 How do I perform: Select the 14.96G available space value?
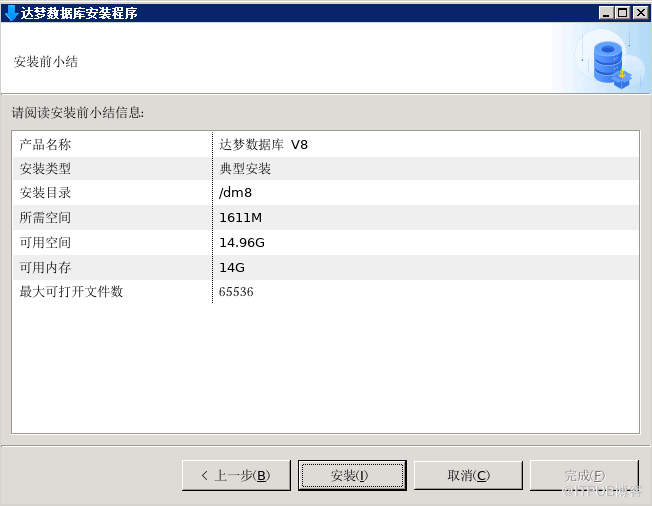click(x=242, y=242)
